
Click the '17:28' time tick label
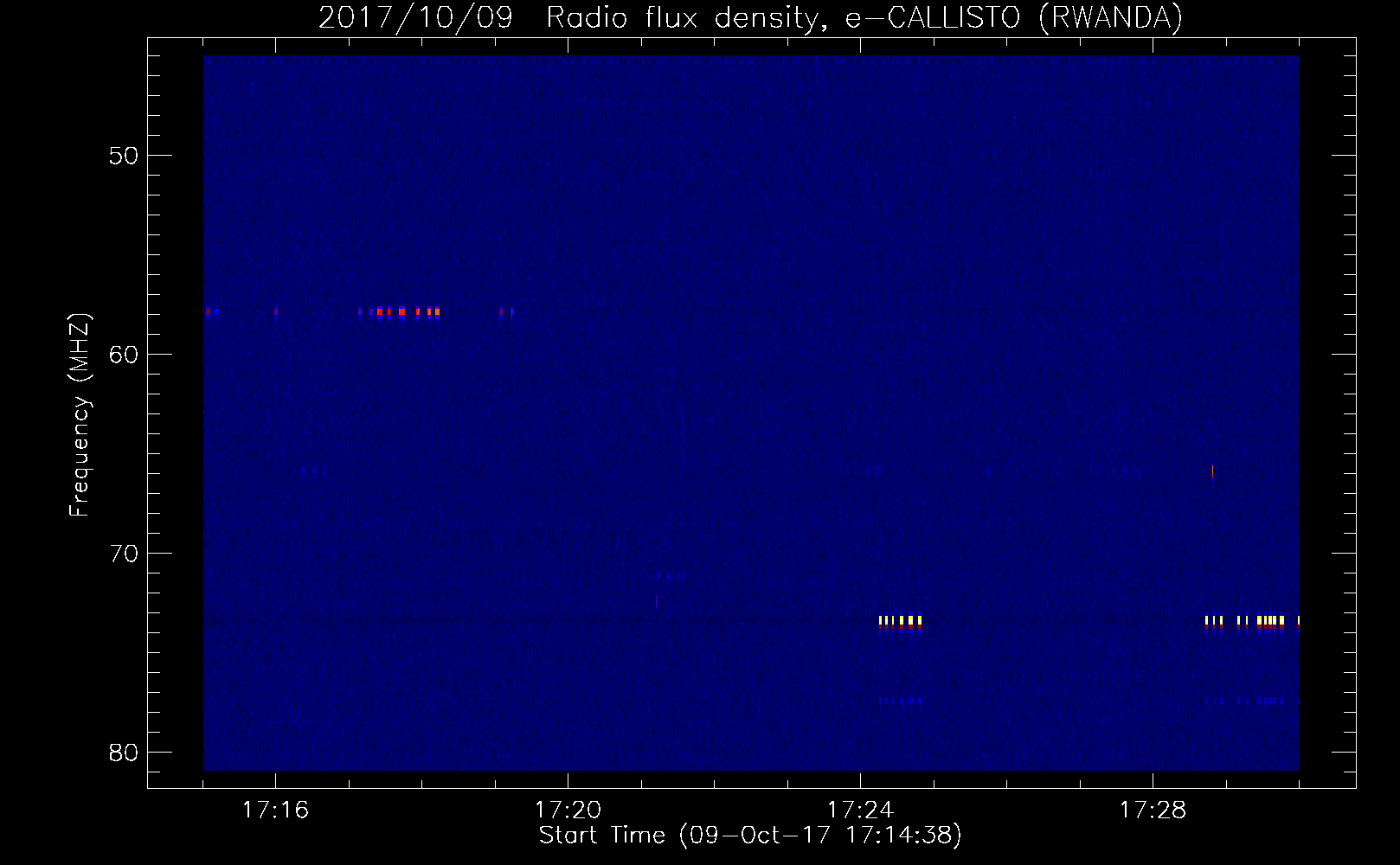1153,810
